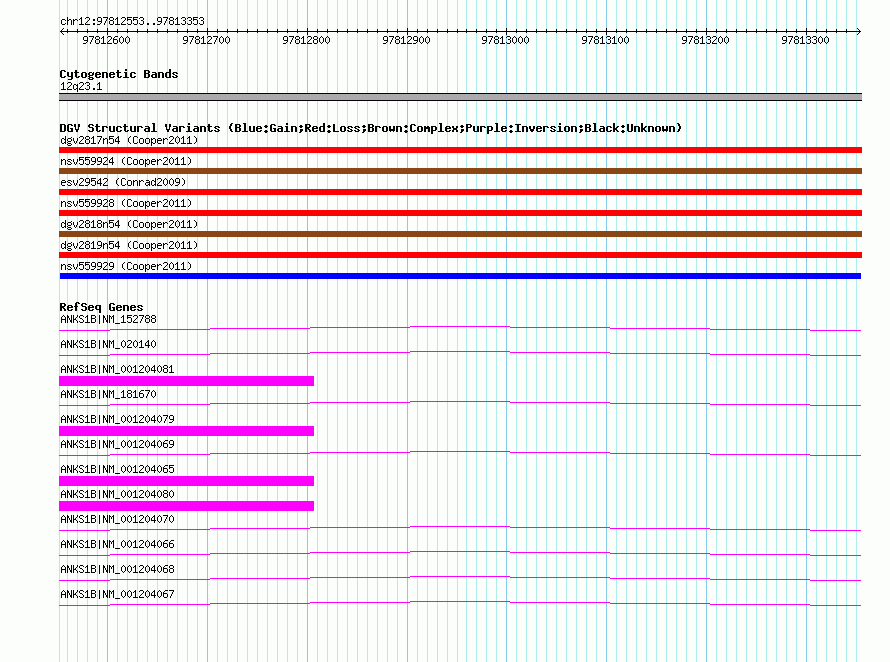Viewport: 890px width, 662px height.
Task: Click the 12q23.1 band label
Action: [81, 86]
